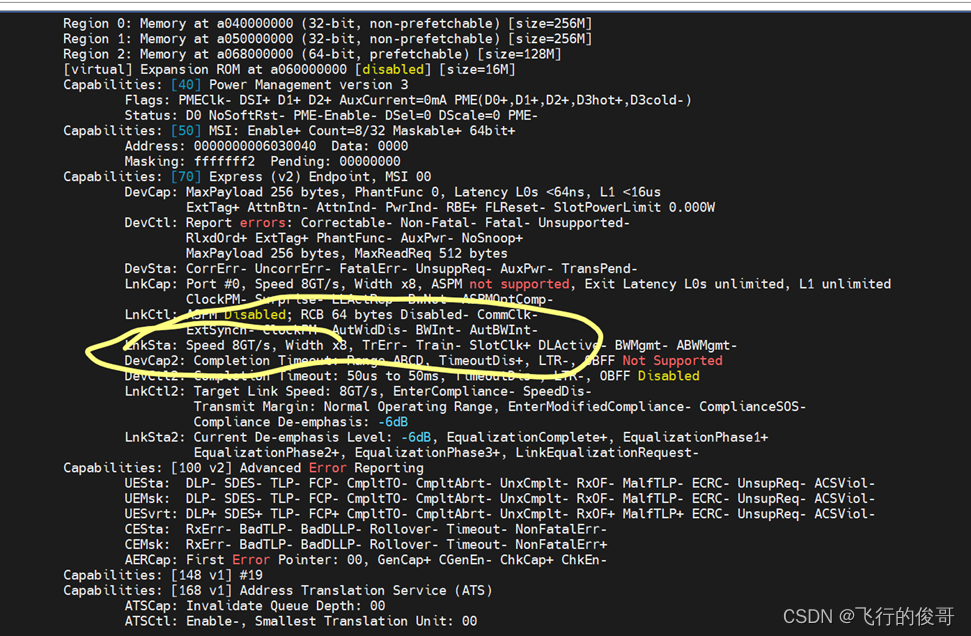Viewport: 971px width, 636px height.
Task: Click the 'UESta:' status line
Action: (x=500, y=483)
